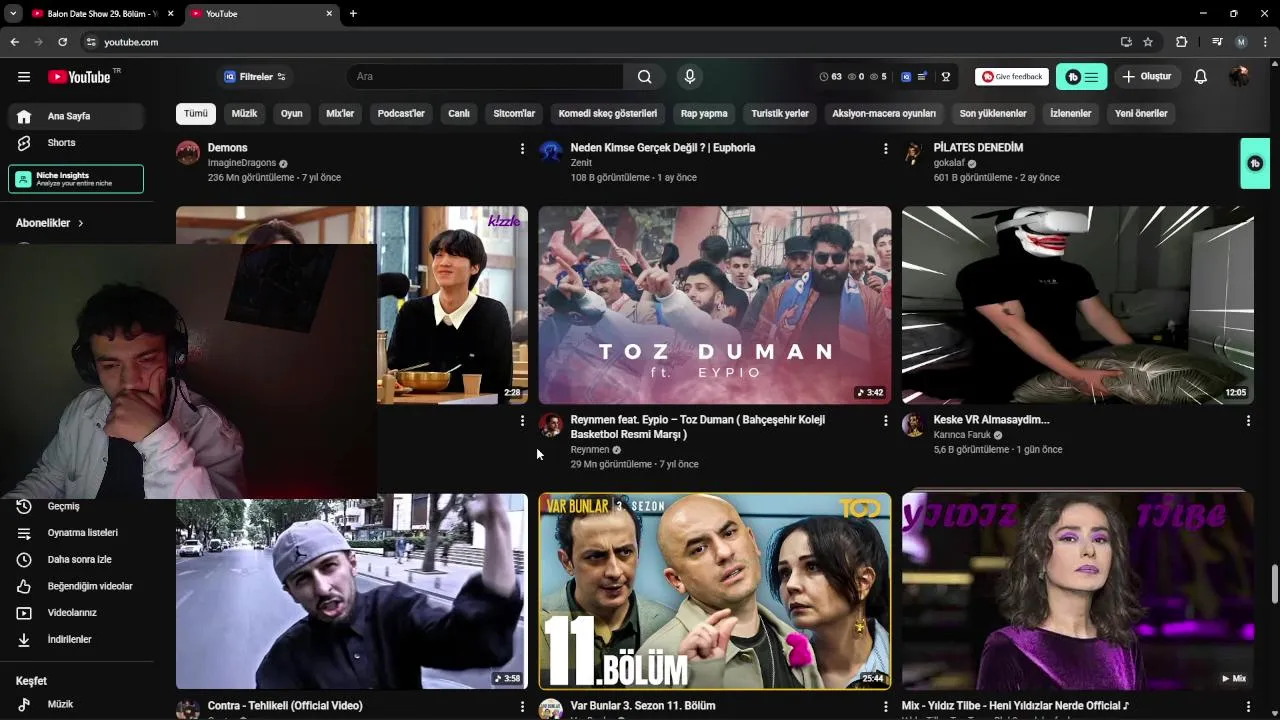Click Karınca Faruk channel avatar
The width and height of the screenshot is (1280, 720).
click(x=913, y=425)
